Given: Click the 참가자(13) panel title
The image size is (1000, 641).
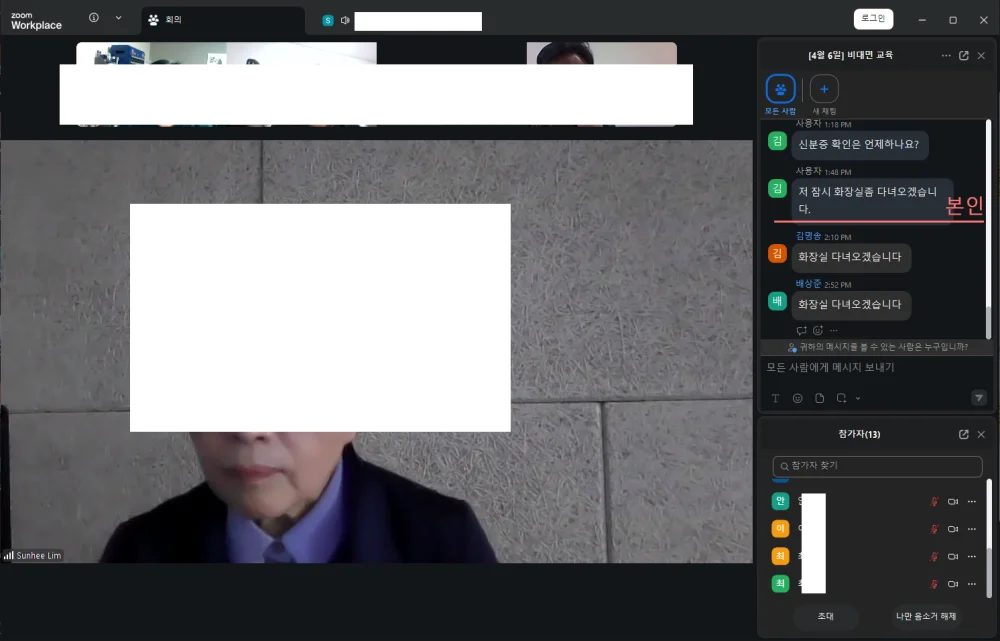Looking at the screenshot, I should coord(859,434).
